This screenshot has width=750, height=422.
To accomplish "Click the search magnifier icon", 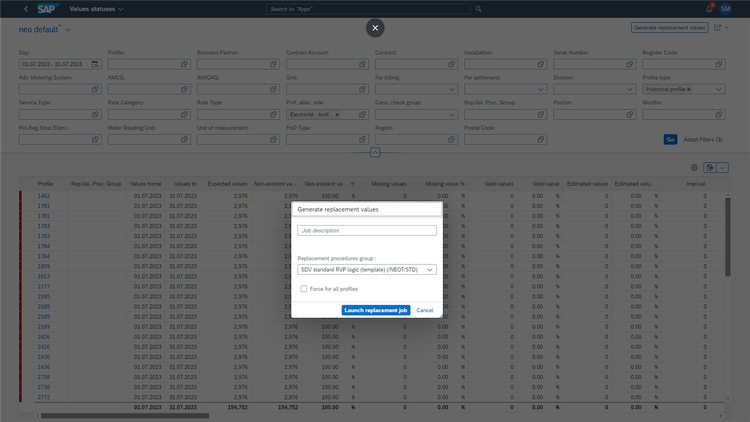I will click(478, 9).
